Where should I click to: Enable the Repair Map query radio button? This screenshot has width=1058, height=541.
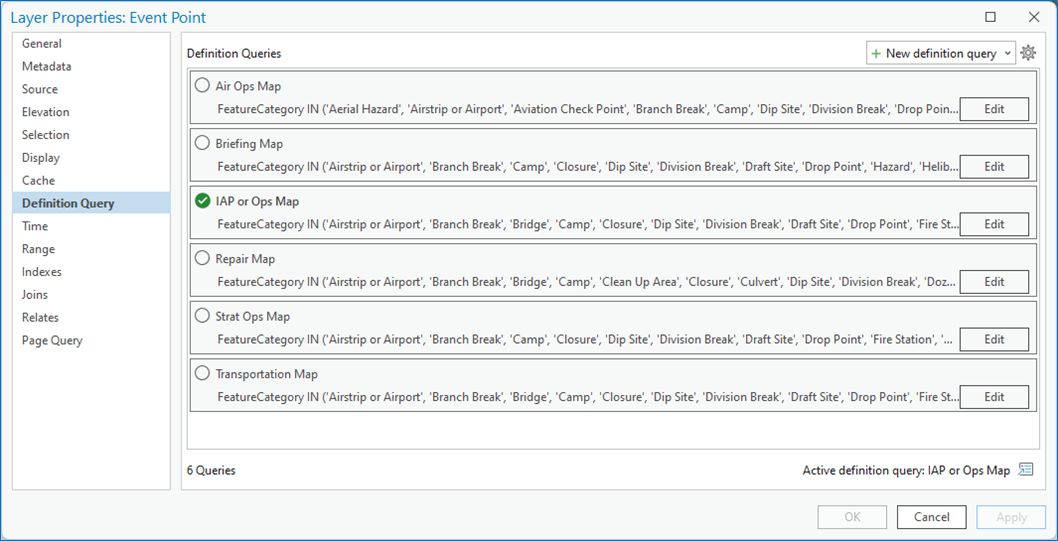coord(203,258)
